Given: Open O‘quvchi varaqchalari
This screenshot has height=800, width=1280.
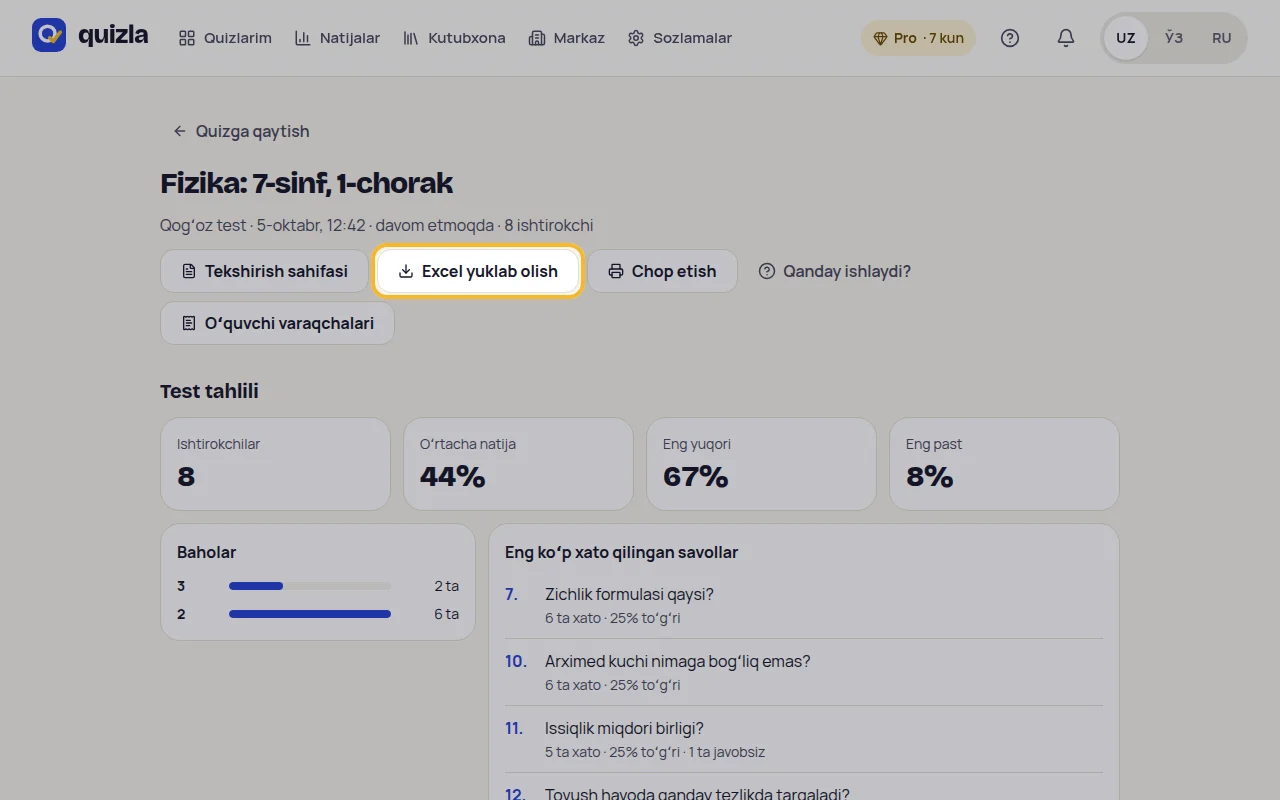Looking at the screenshot, I should [278, 323].
